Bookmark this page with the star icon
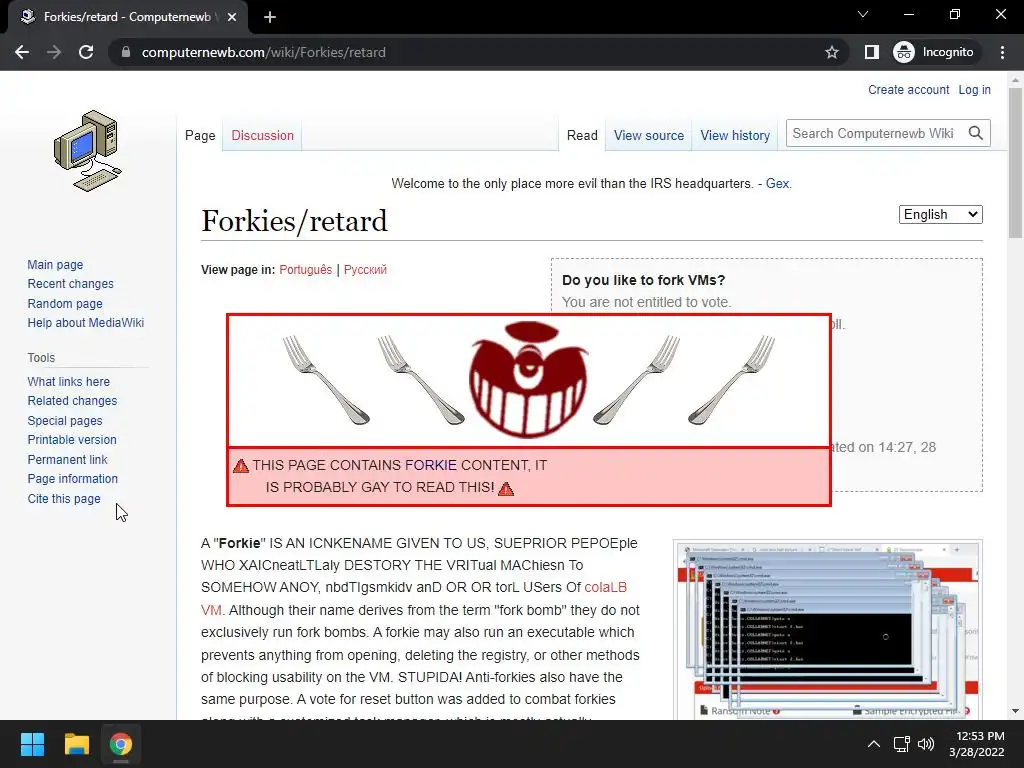Image resolution: width=1024 pixels, height=768 pixels. pyautogui.click(x=831, y=52)
